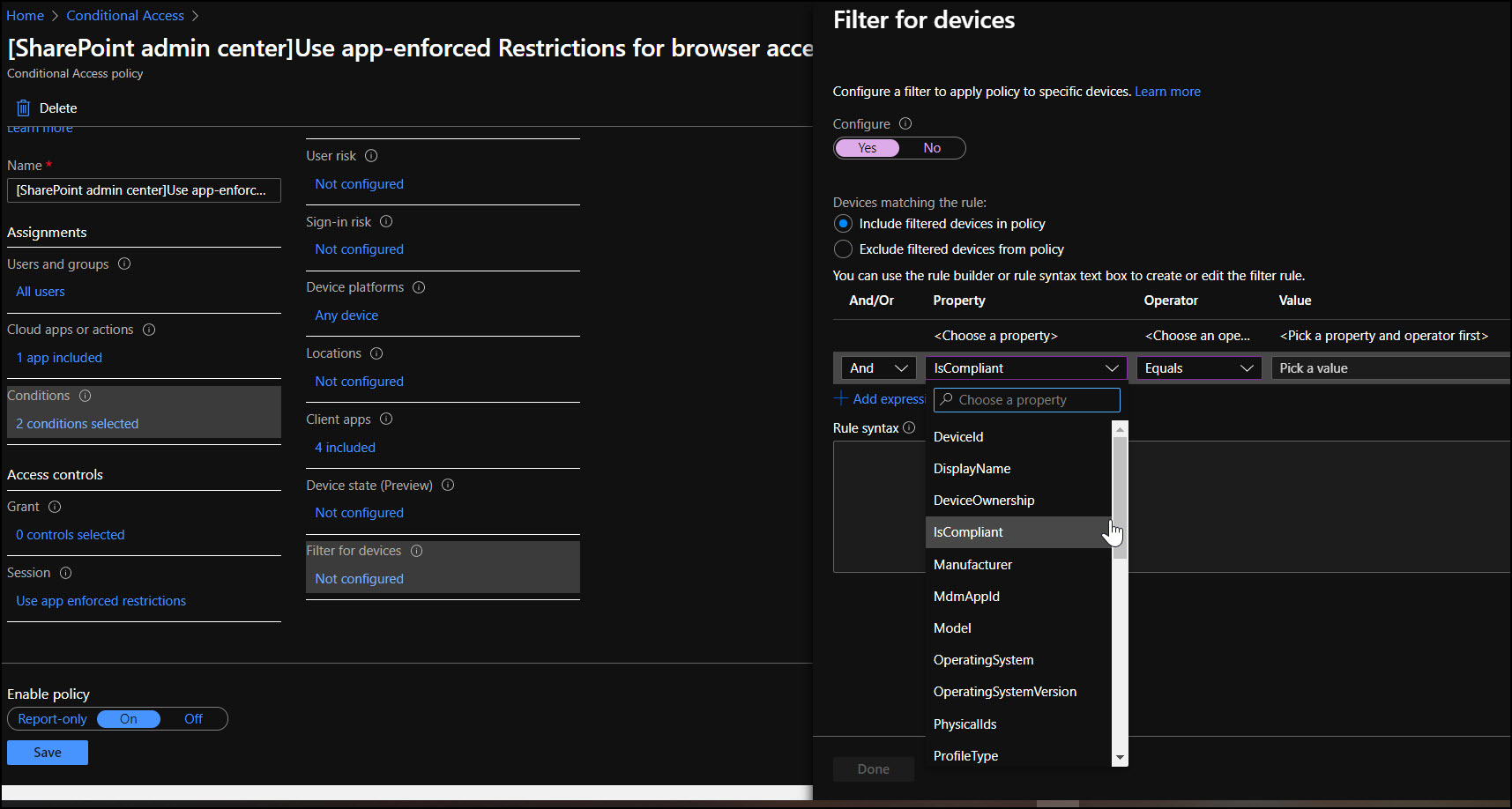Open info icon beside Grant
This screenshot has height=809, width=1512.
pyautogui.click(x=55, y=507)
